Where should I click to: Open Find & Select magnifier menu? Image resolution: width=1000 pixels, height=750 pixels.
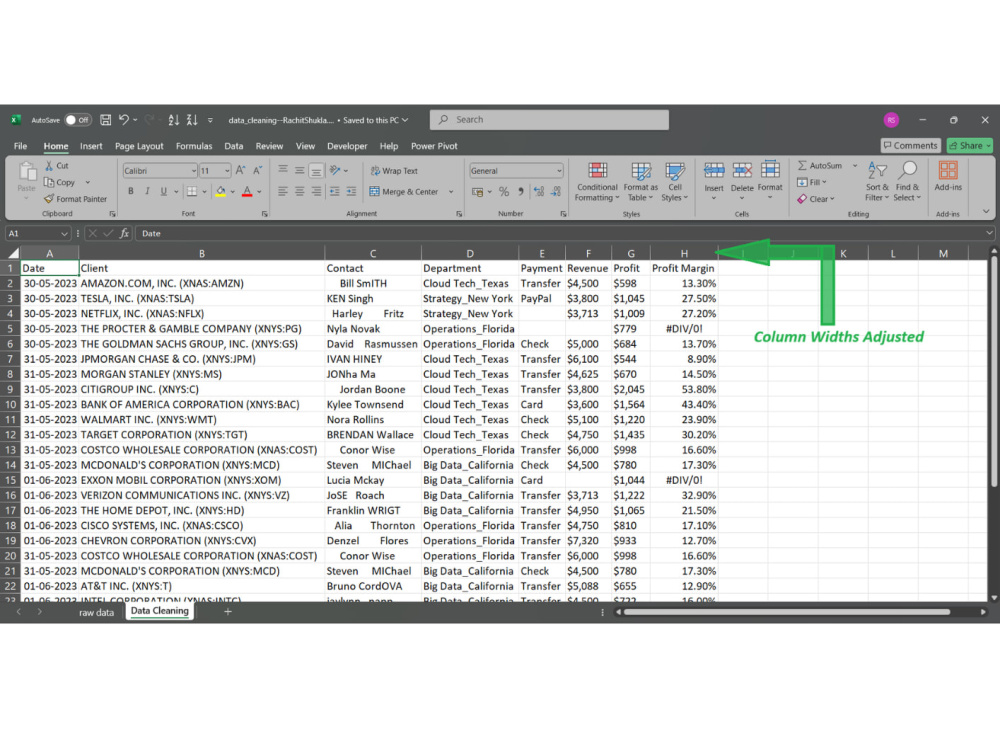(908, 181)
